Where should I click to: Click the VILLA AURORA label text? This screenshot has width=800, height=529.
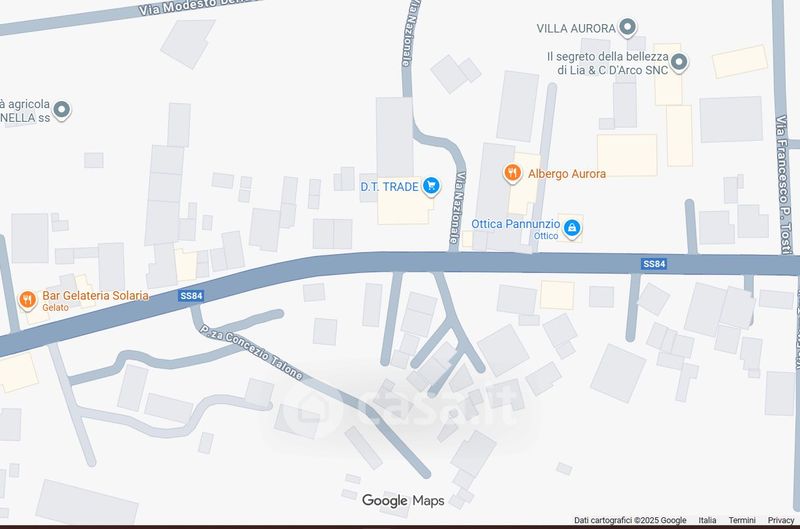pos(576,29)
